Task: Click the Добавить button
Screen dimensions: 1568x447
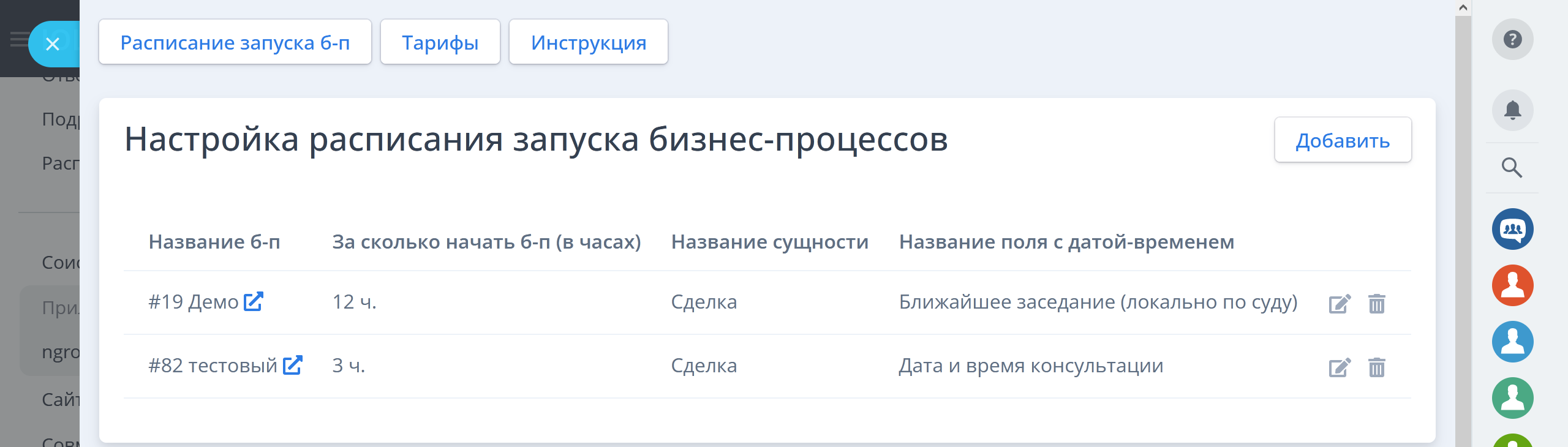Action: point(1343,140)
